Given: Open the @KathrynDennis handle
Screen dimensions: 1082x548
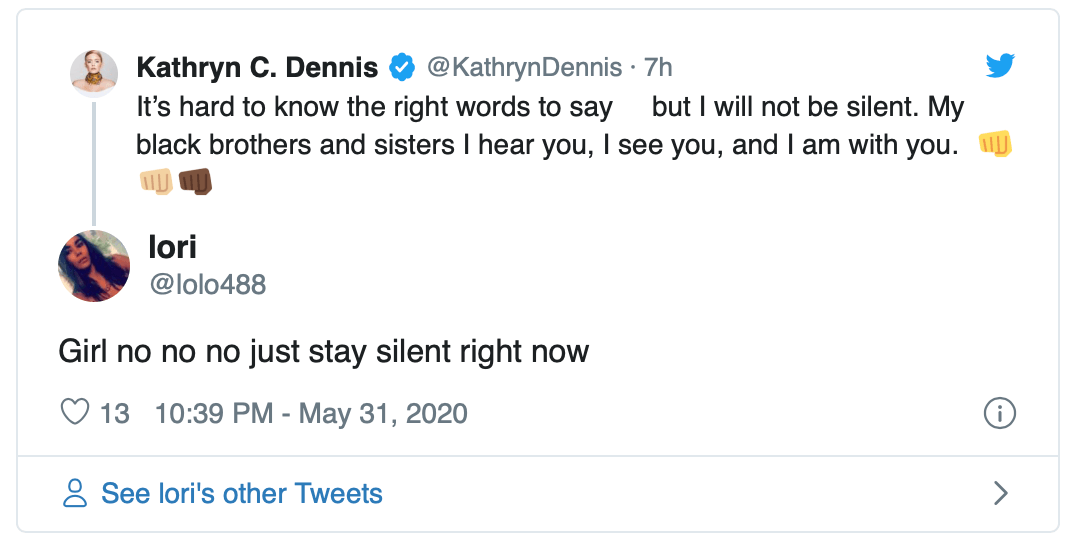Looking at the screenshot, I should 524,68.
